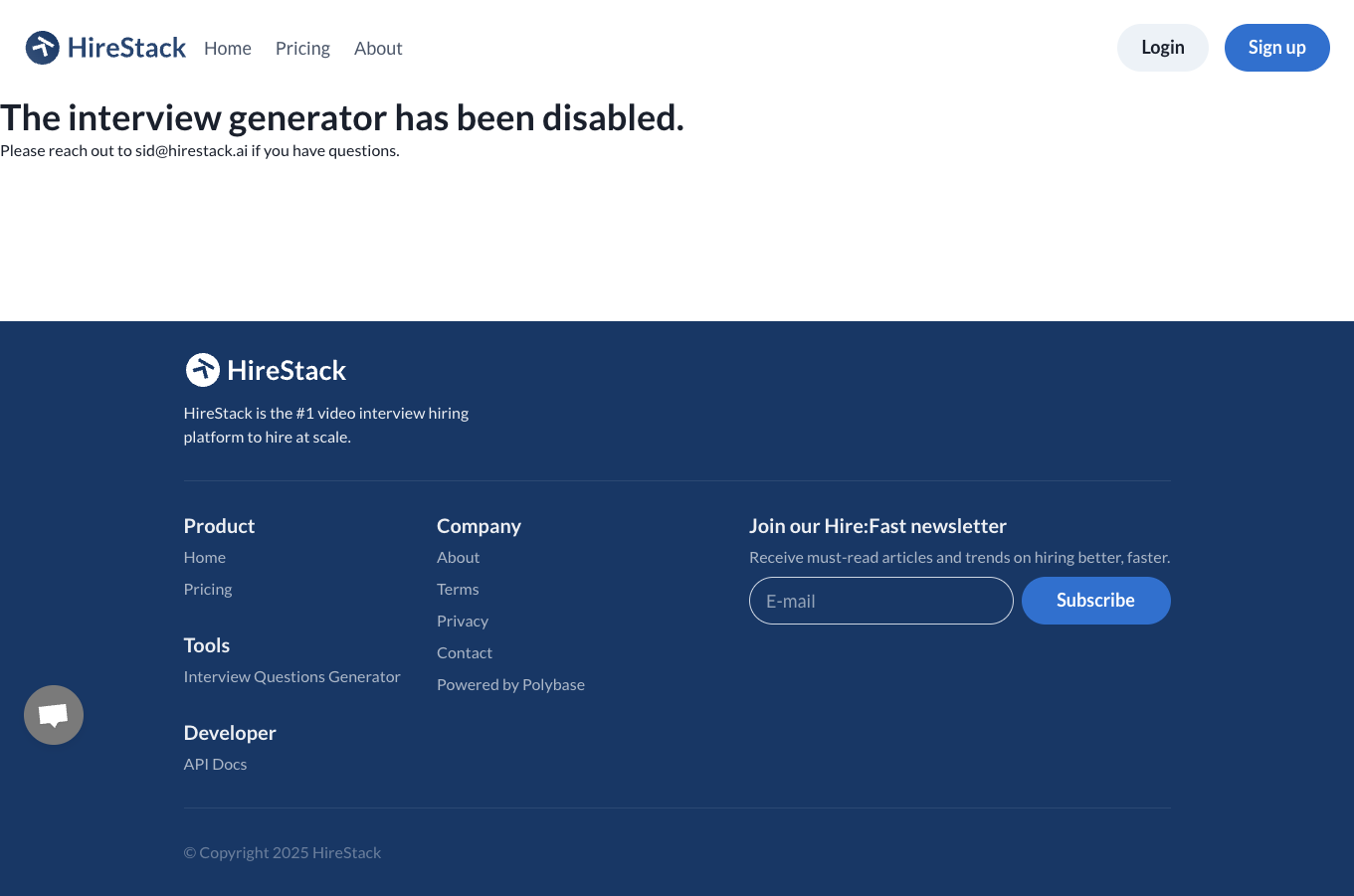This screenshot has width=1354, height=896.
Task: Click the Powered by Polybase link
Action: pyautogui.click(x=510, y=683)
